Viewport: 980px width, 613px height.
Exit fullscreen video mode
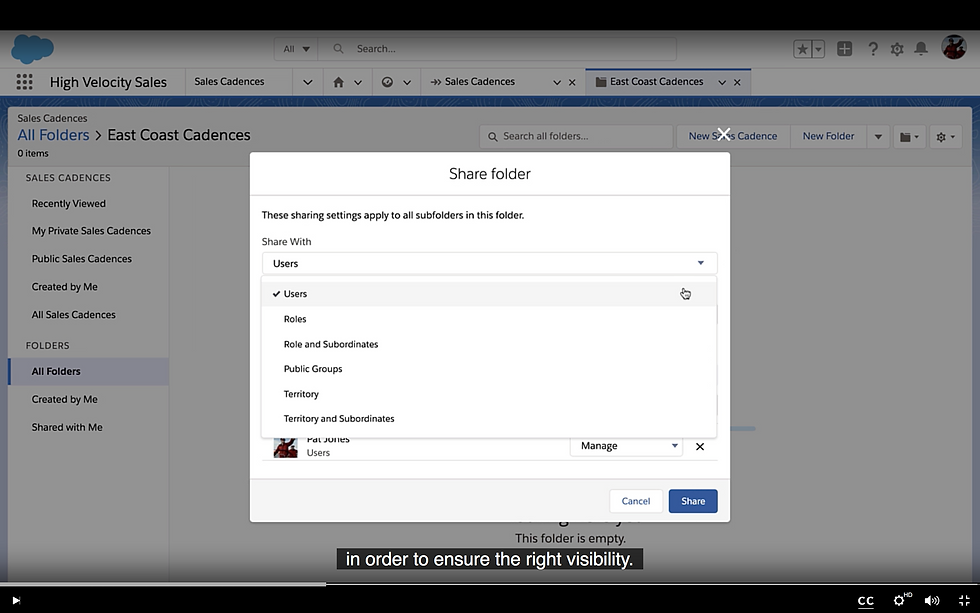tap(964, 601)
